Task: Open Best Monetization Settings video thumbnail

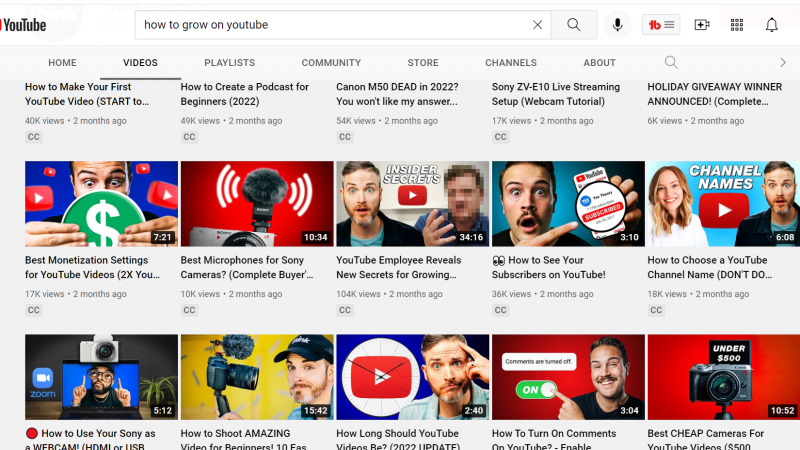Action: 101,204
